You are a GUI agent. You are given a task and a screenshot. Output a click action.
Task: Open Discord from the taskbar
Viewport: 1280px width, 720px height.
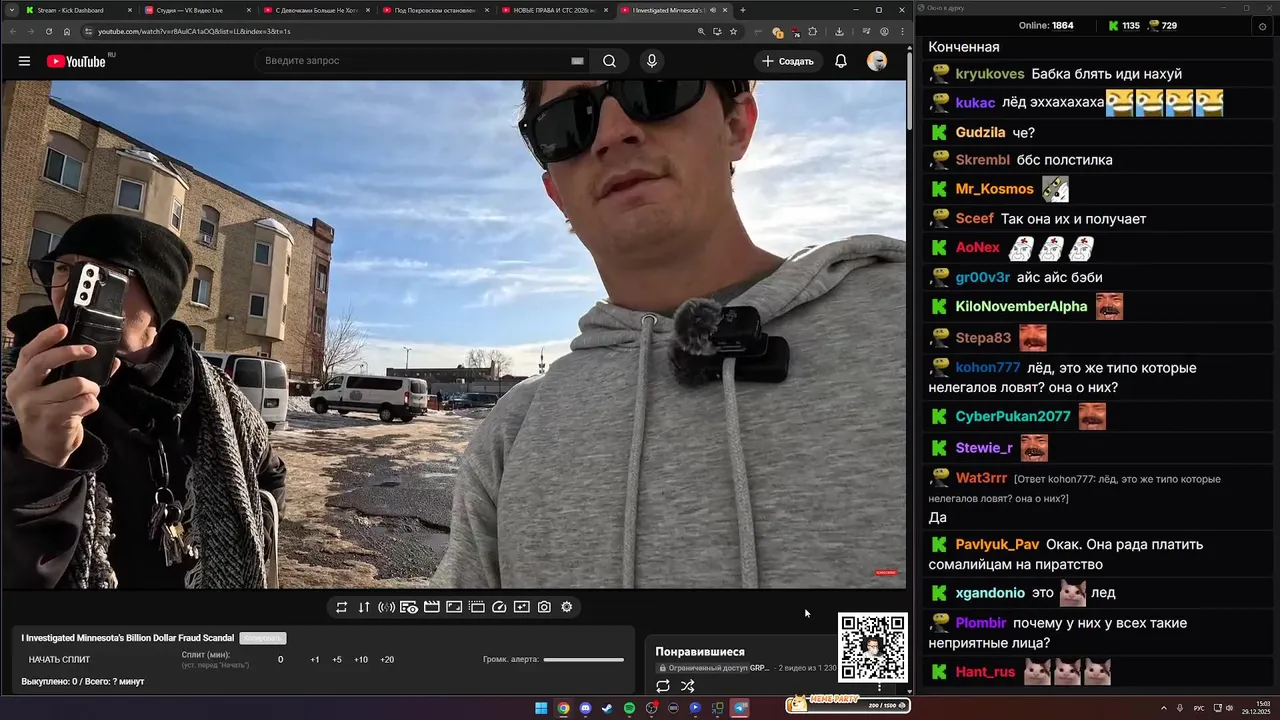[585, 708]
